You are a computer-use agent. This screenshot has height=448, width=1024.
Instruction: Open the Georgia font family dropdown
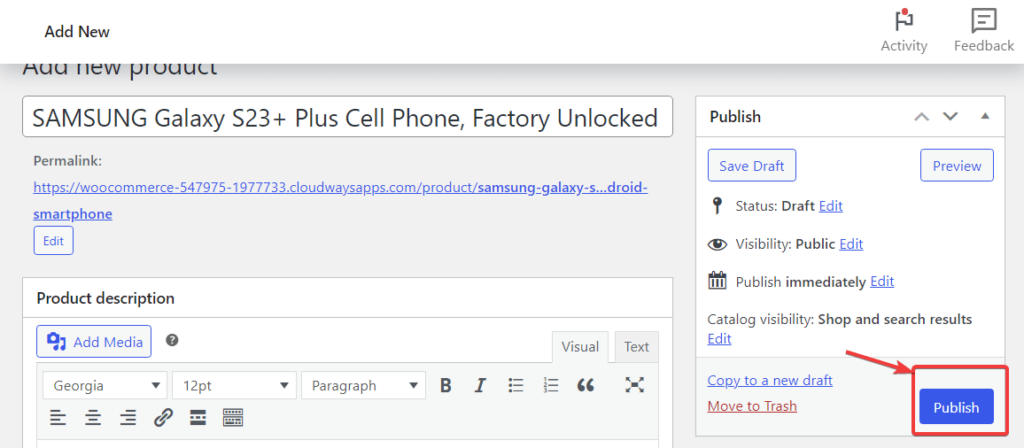click(104, 385)
